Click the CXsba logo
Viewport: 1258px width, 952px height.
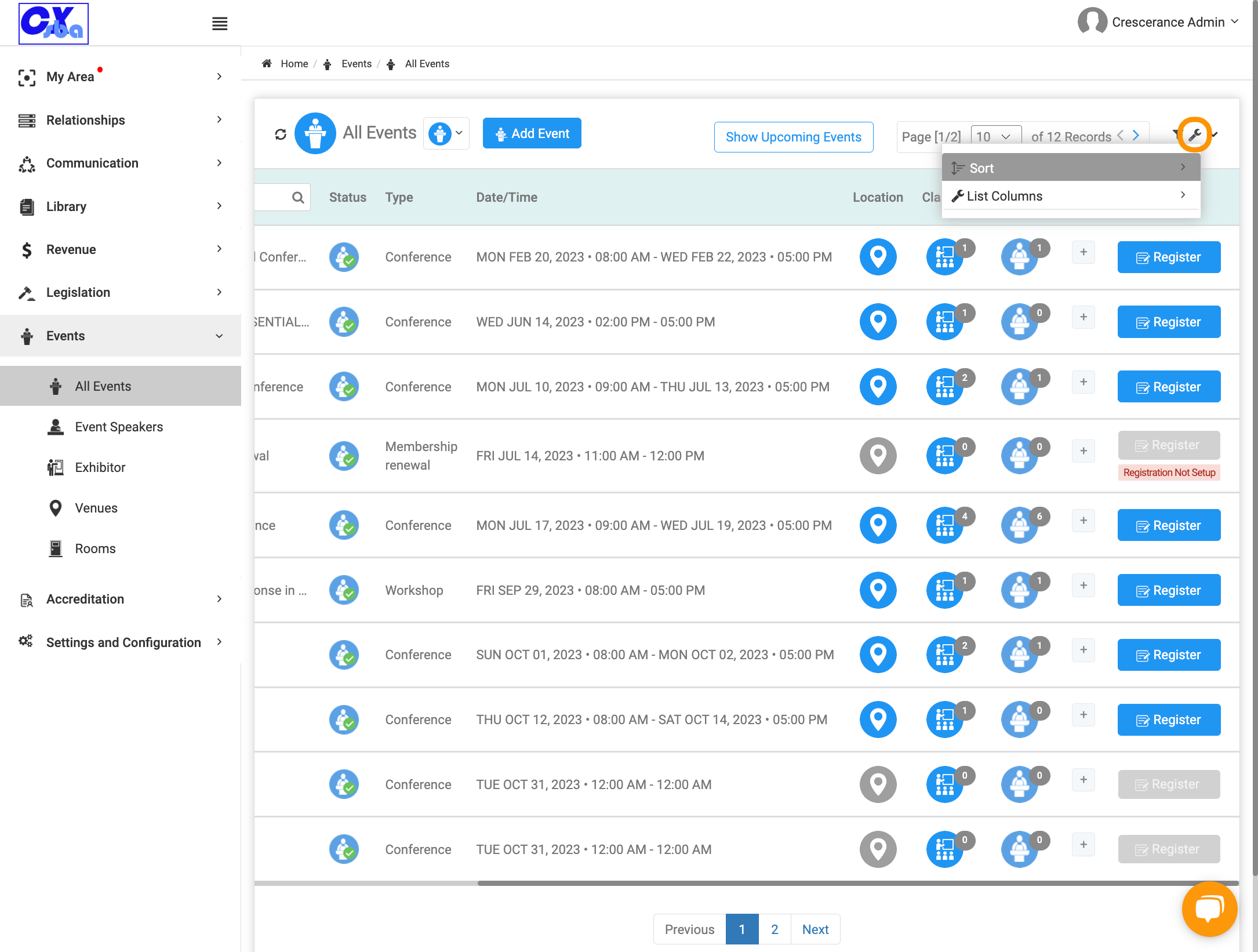point(54,24)
